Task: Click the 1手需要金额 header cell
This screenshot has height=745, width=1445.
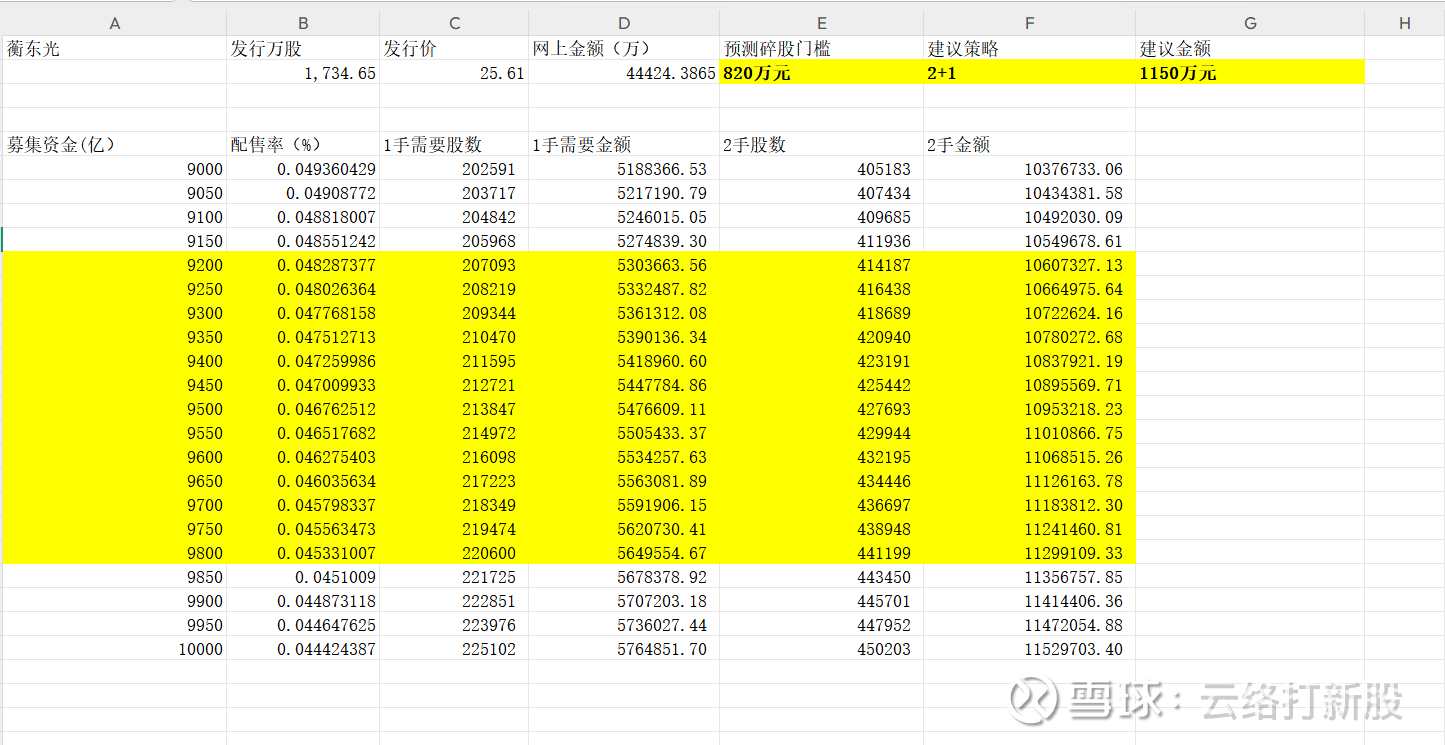Action: click(624, 144)
